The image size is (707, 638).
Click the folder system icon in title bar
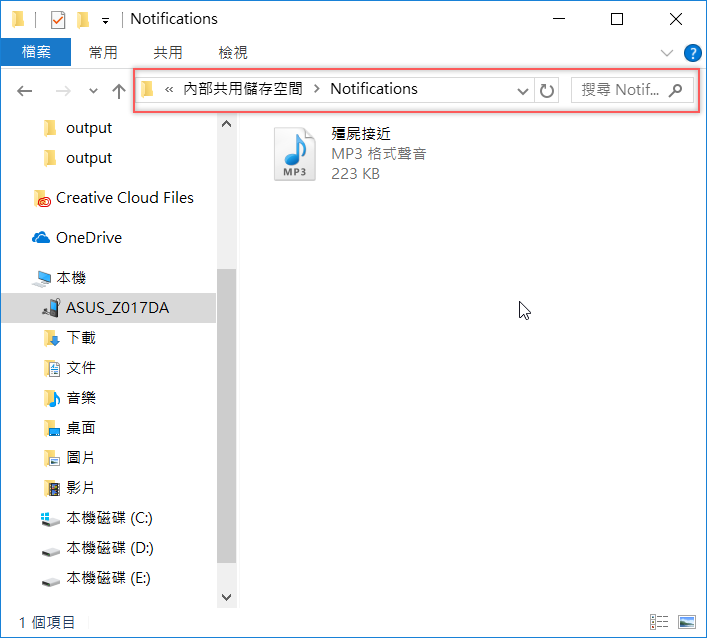pyautogui.click(x=18, y=19)
